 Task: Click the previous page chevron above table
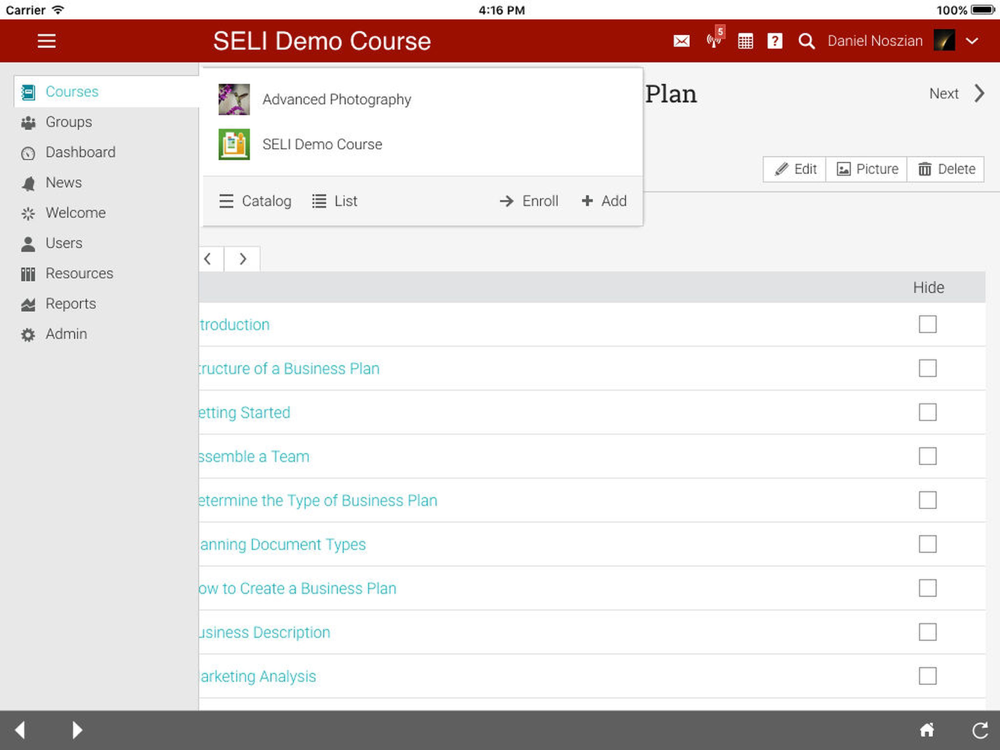pos(210,259)
